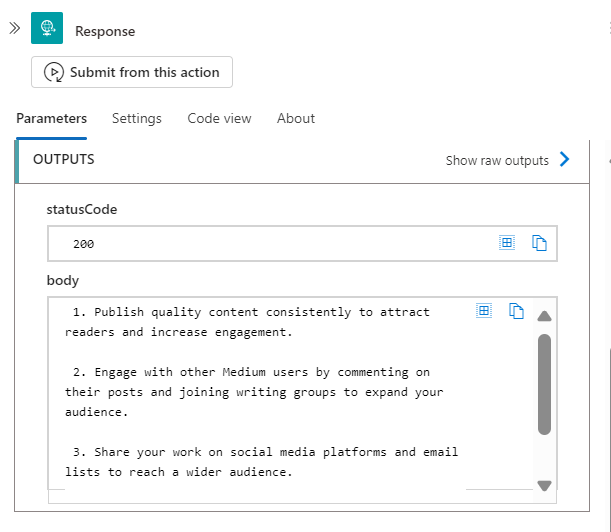
Task: Click the replay icon in Submit button
Action: pos(54,72)
